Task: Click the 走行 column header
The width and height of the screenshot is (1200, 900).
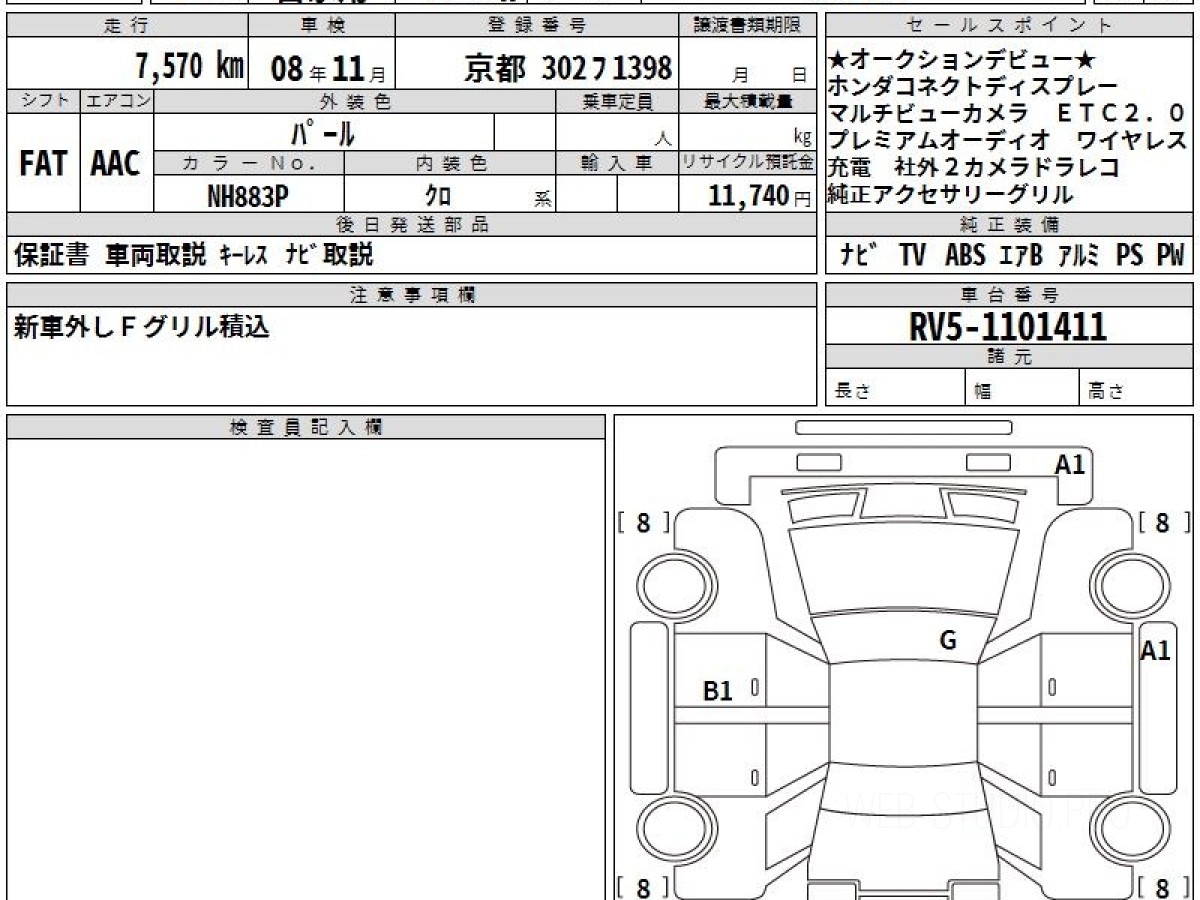Action: [126, 26]
